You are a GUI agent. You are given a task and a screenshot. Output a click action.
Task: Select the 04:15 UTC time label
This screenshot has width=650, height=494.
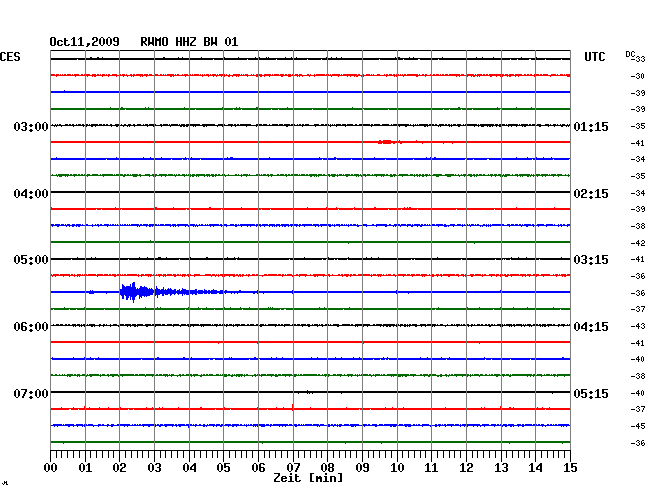point(591,327)
